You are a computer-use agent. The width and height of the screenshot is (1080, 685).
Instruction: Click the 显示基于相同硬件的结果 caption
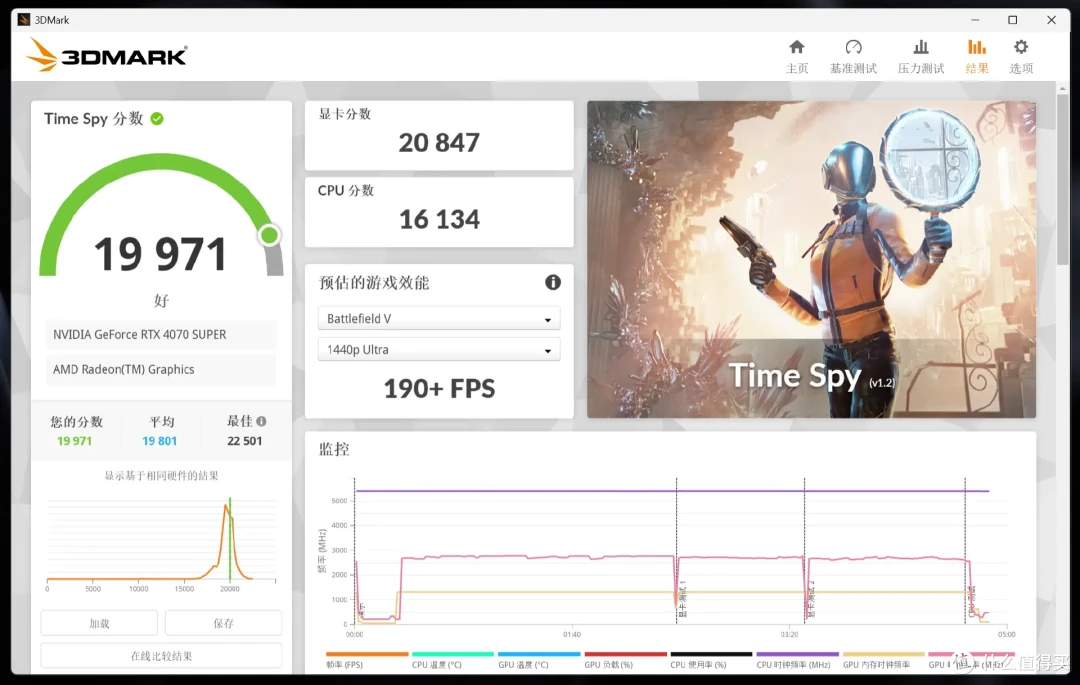click(161, 476)
